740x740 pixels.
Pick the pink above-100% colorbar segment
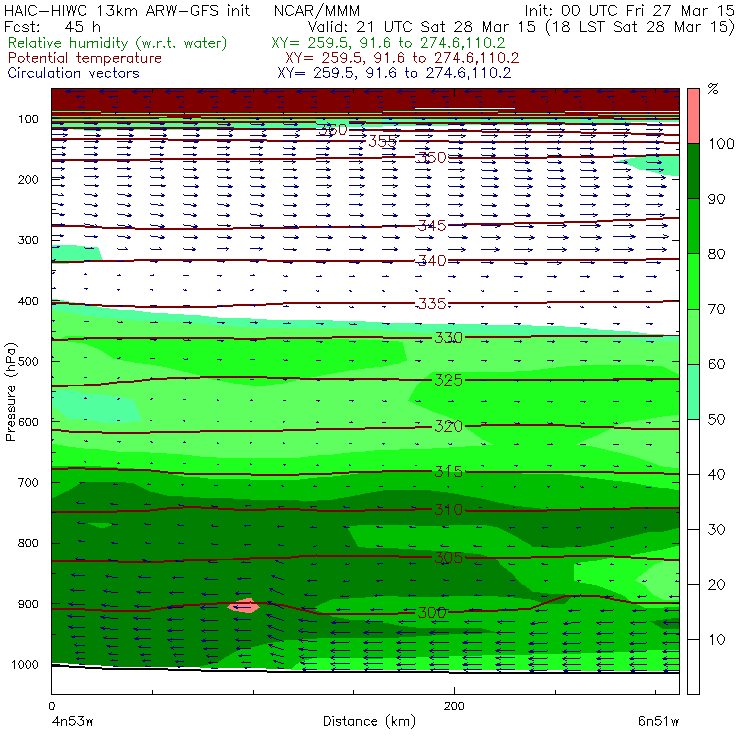click(693, 116)
